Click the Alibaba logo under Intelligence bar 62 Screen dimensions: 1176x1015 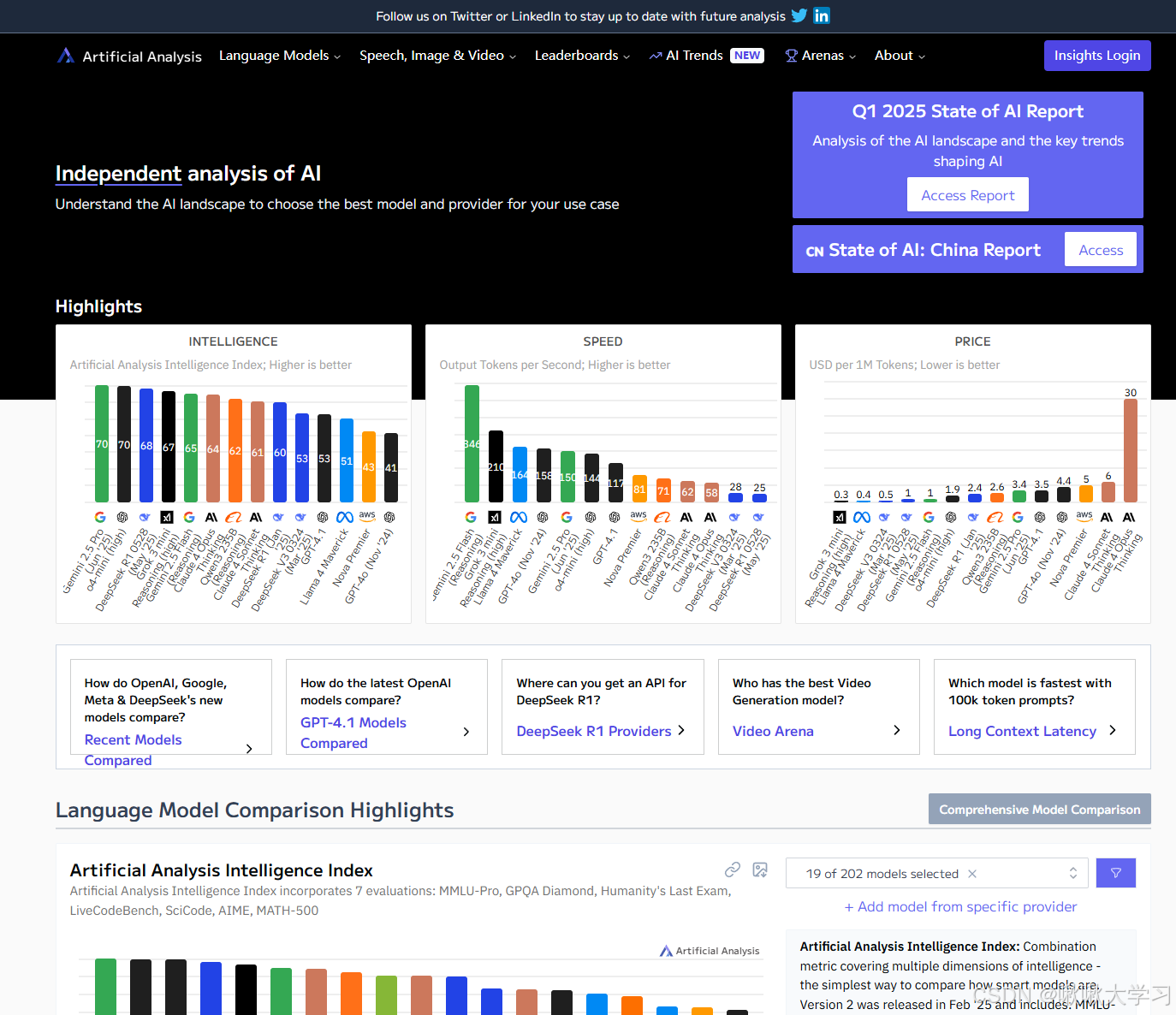(233, 517)
